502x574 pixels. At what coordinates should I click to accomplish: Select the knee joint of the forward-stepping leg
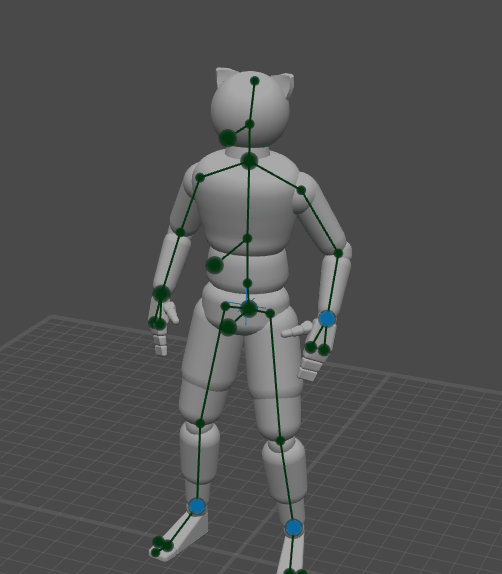pyautogui.click(x=200, y=423)
